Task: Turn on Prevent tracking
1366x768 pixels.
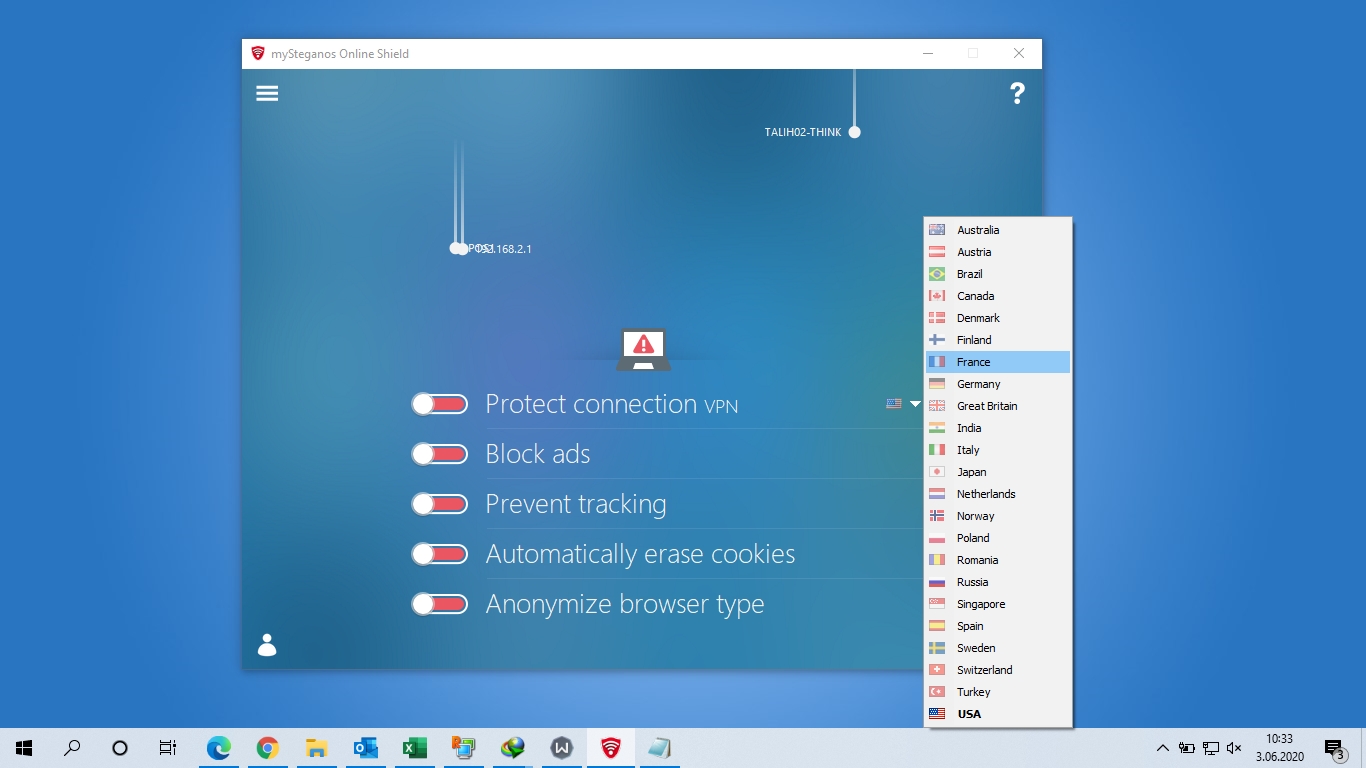Action: pyautogui.click(x=440, y=504)
